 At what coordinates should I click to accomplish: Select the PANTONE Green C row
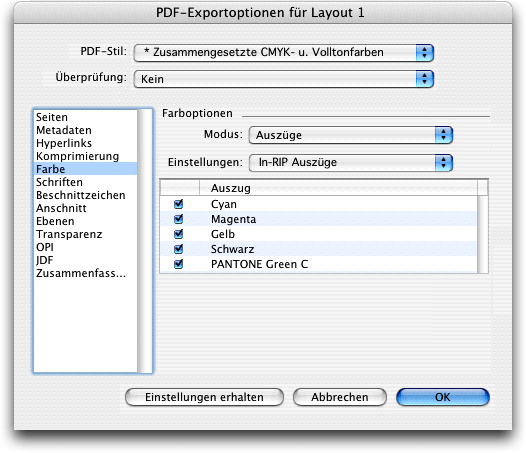[x=319, y=264]
